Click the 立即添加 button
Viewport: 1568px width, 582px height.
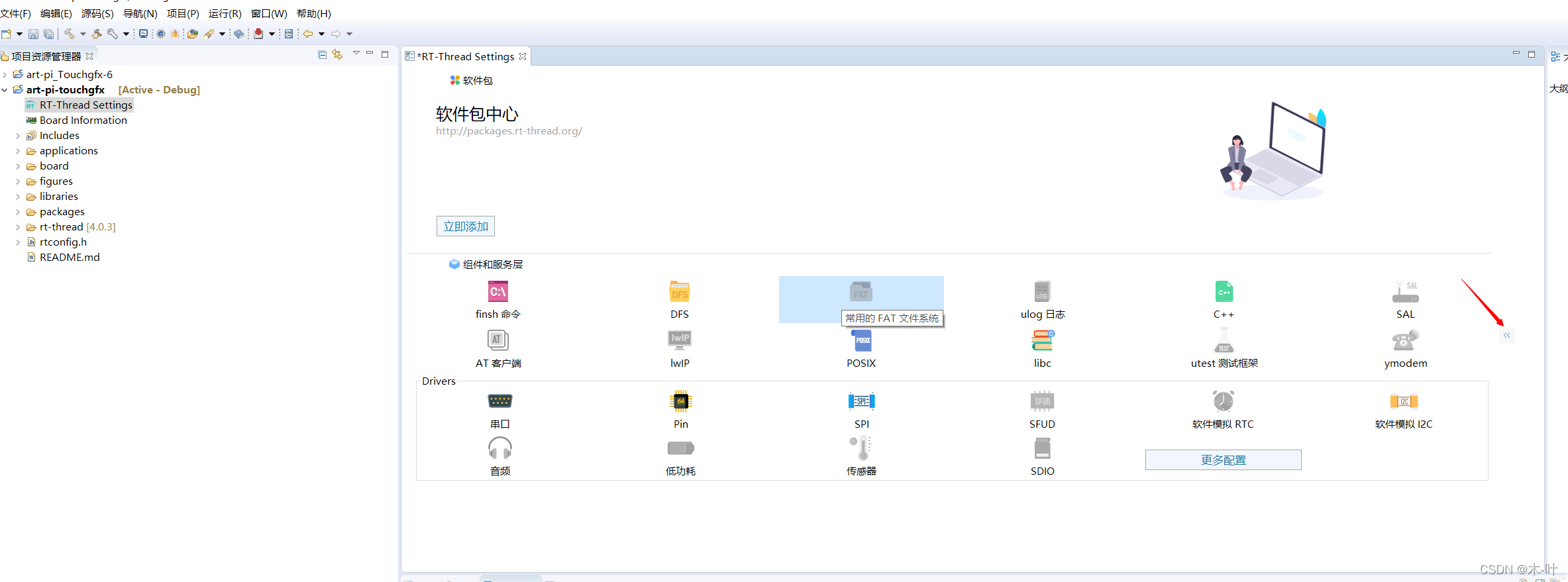(x=466, y=226)
